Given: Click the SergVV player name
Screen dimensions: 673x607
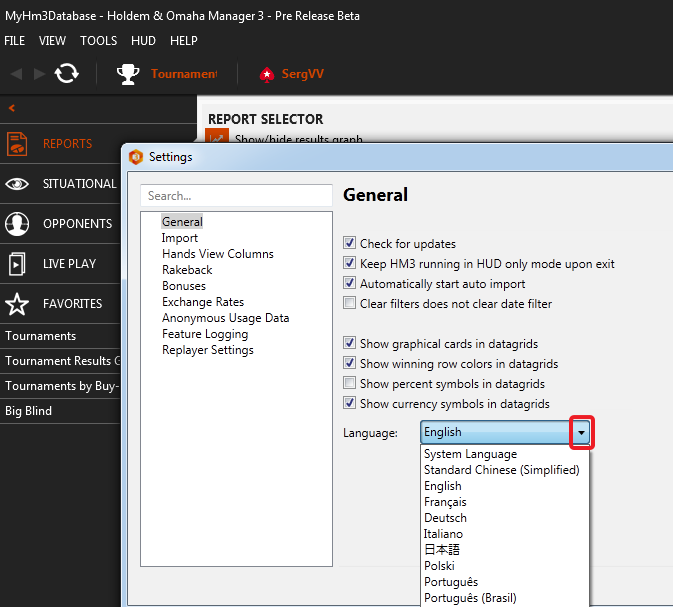Looking at the screenshot, I should pyautogui.click(x=303, y=74).
